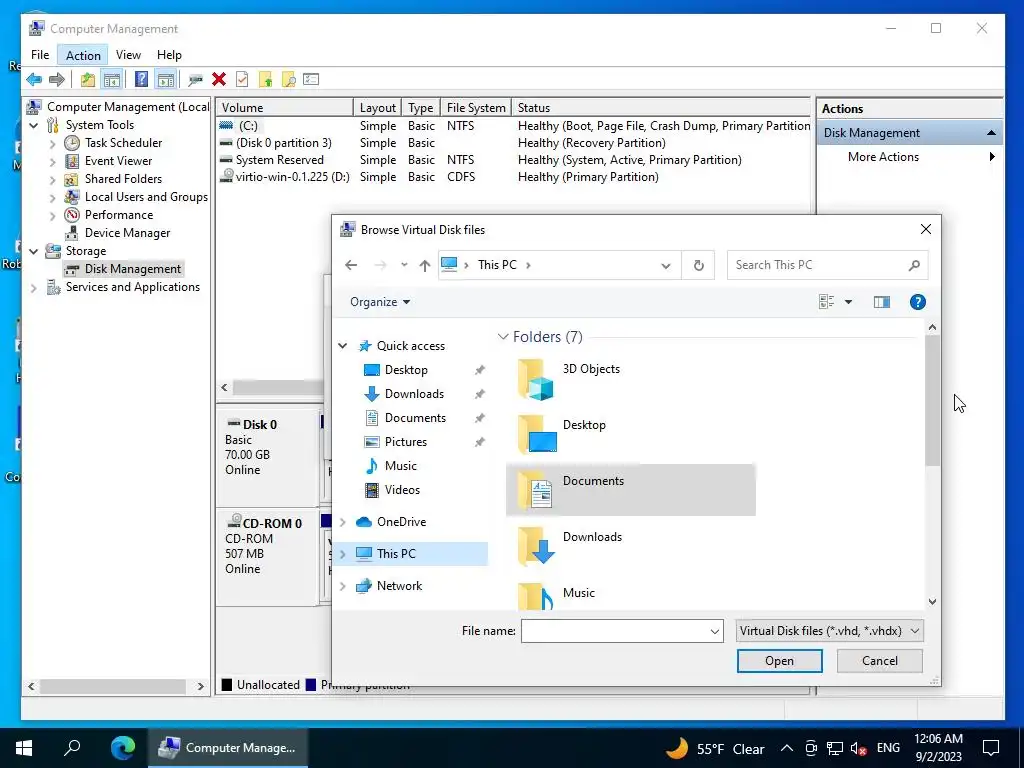1024x768 pixels.
Task: Click the checklist settings toolbar icon
Action: pos(312,80)
